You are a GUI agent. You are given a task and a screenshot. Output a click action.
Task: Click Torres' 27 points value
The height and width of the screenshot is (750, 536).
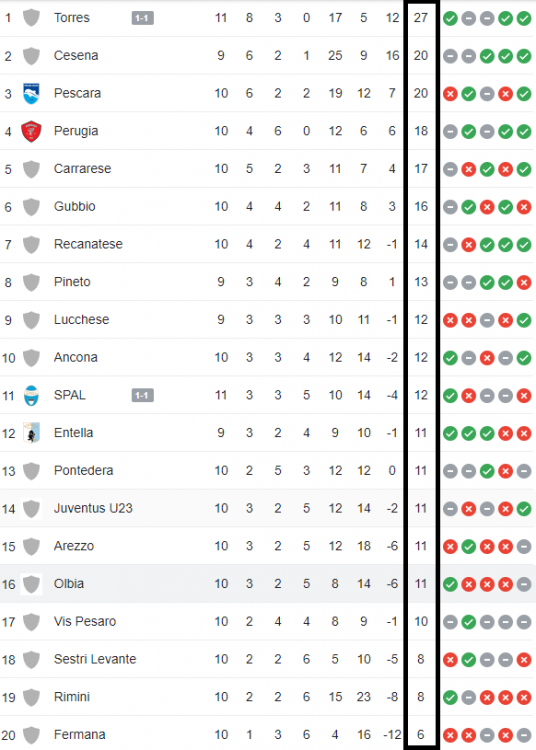tap(421, 18)
